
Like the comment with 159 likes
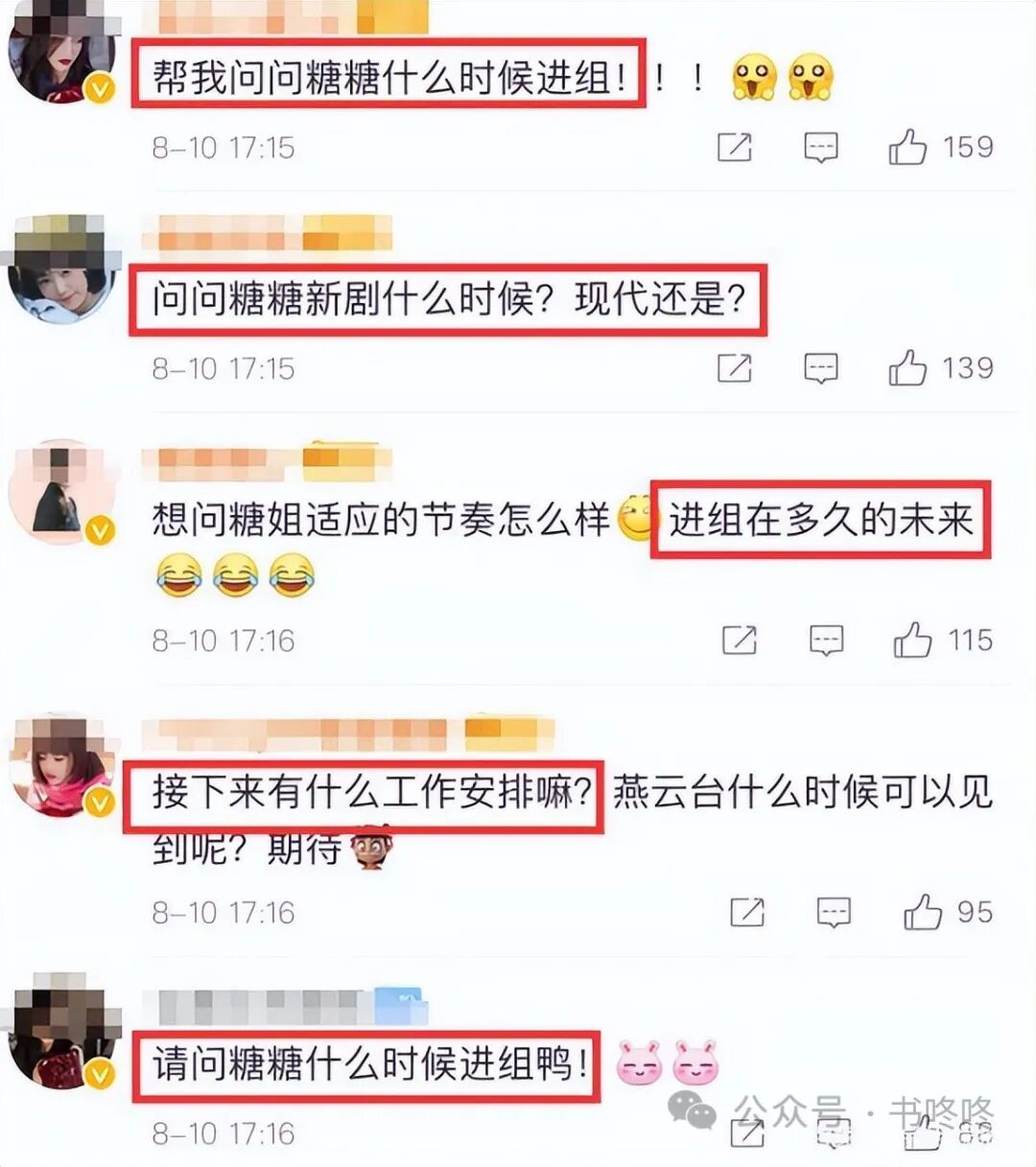pyautogui.click(x=906, y=148)
